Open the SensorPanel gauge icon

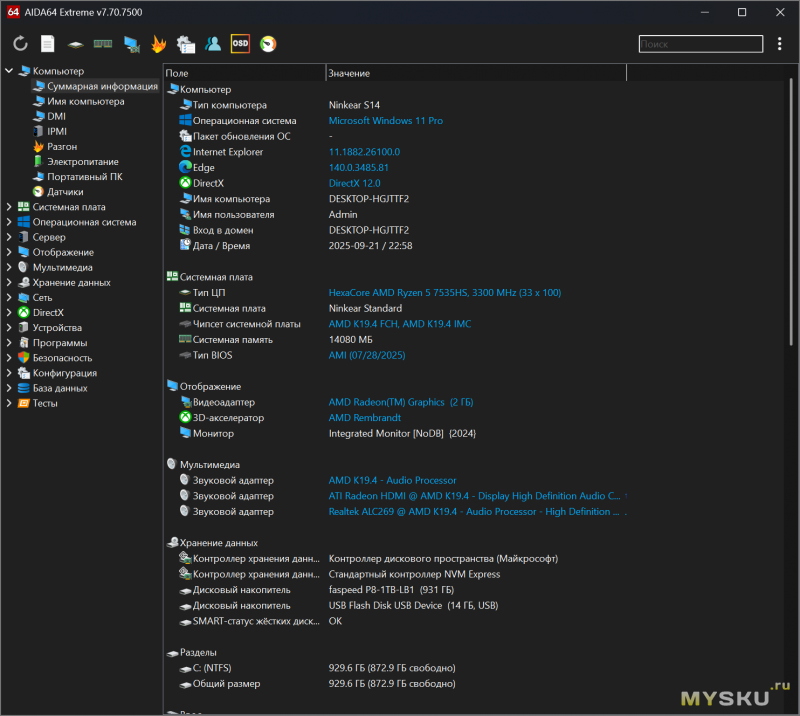point(268,44)
